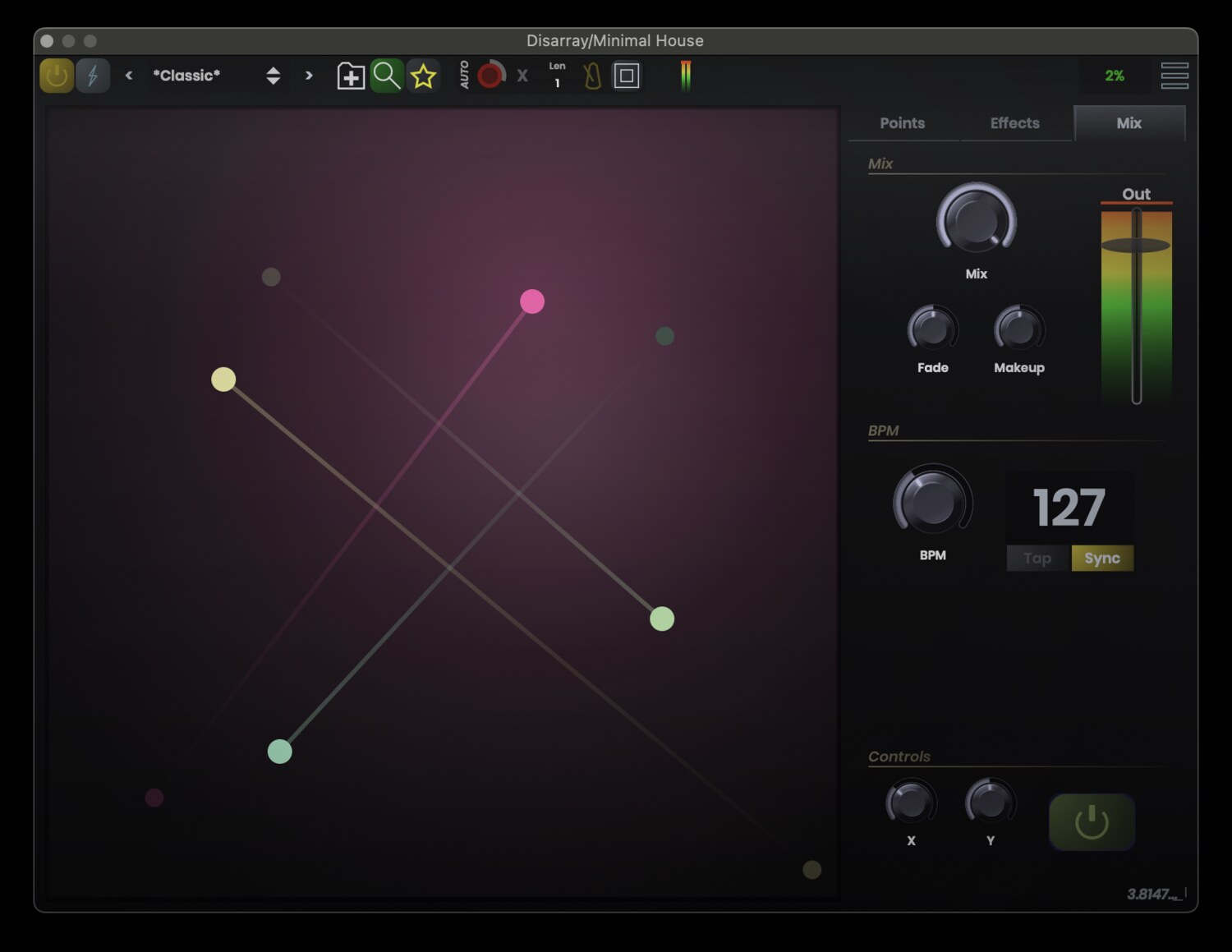Open the hamburger menu at top right
The image size is (1232, 952).
pos(1175,76)
